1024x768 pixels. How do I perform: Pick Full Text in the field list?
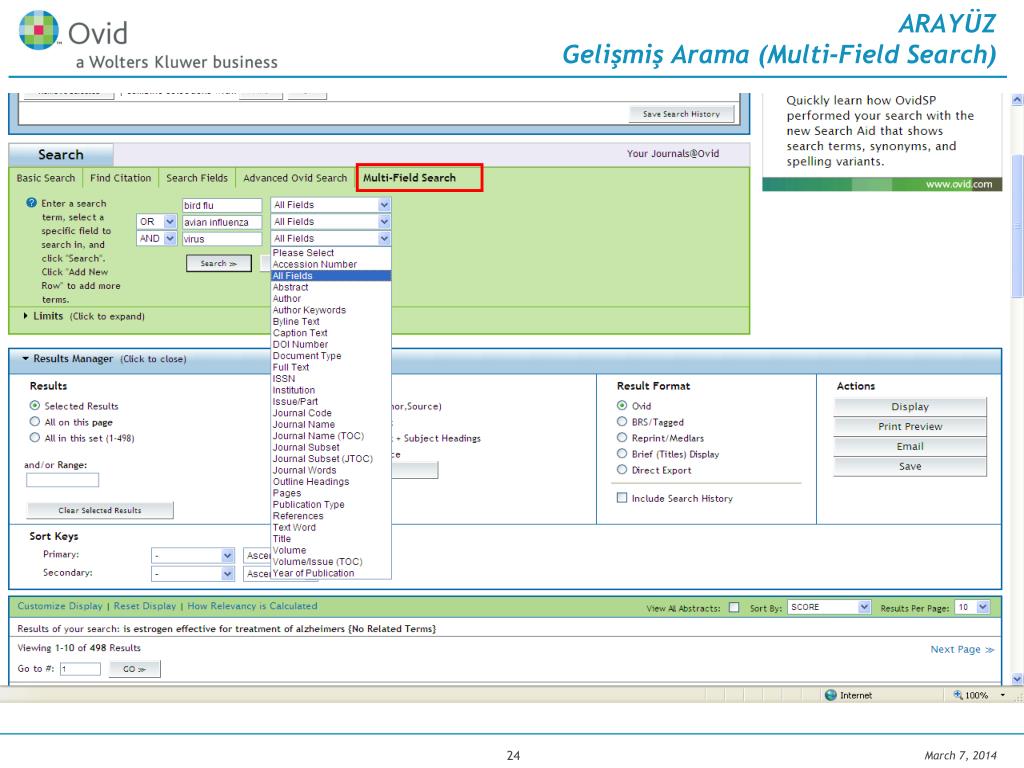(331, 367)
